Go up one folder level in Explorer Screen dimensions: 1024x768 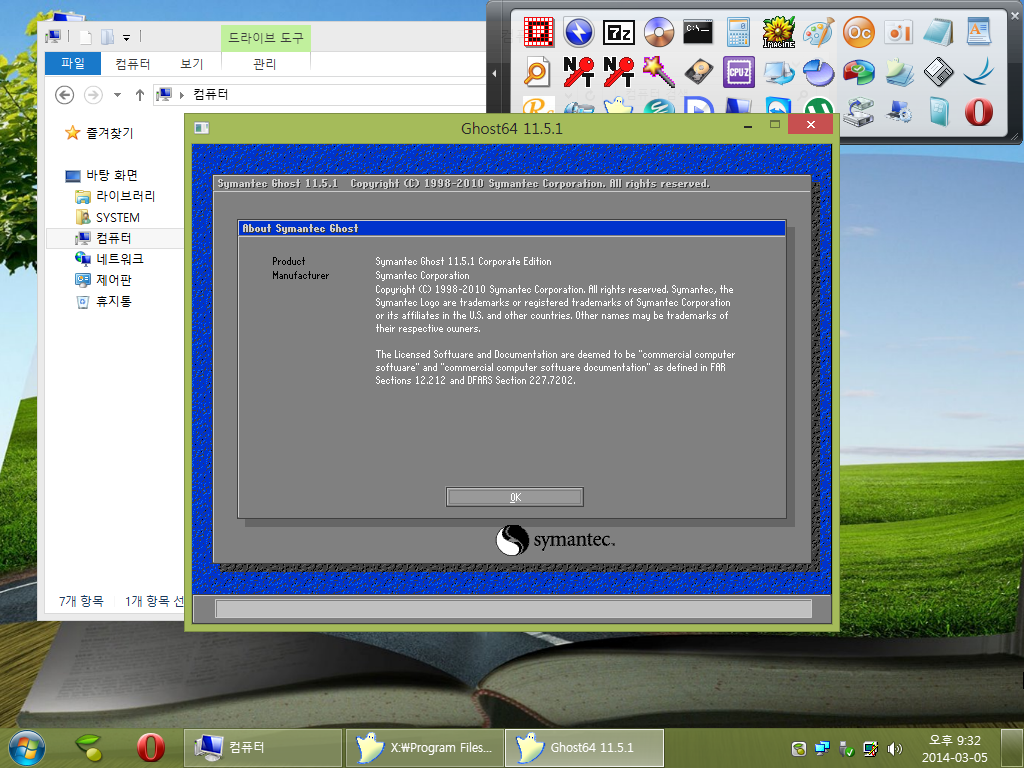(x=140, y=95)
